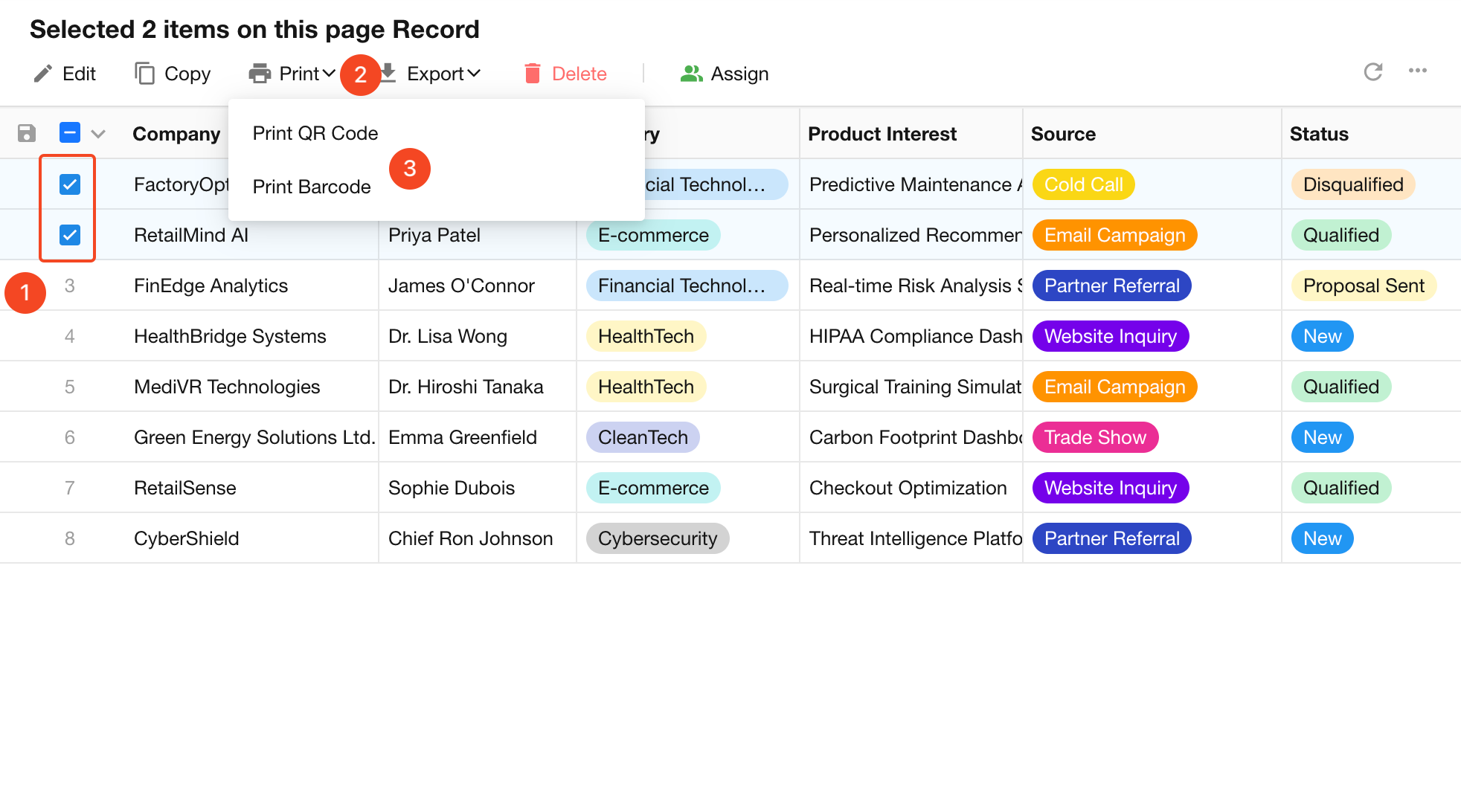Collapse the Print dropdown arrow

point(329,74)
